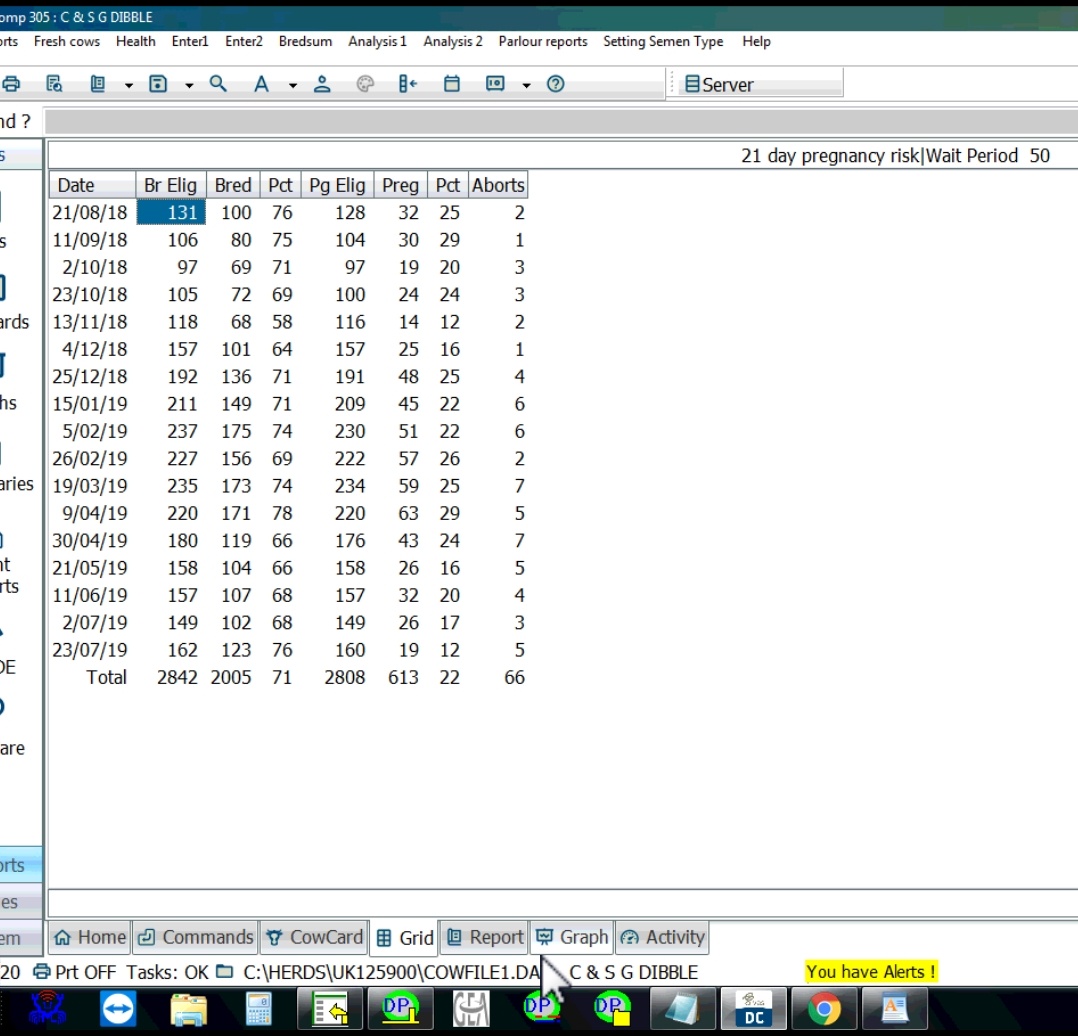The width and height of the screenshot is (1078, 1036).
Task: Click in the command line input field
Action: pyautogui.click(x=561, y=122)
